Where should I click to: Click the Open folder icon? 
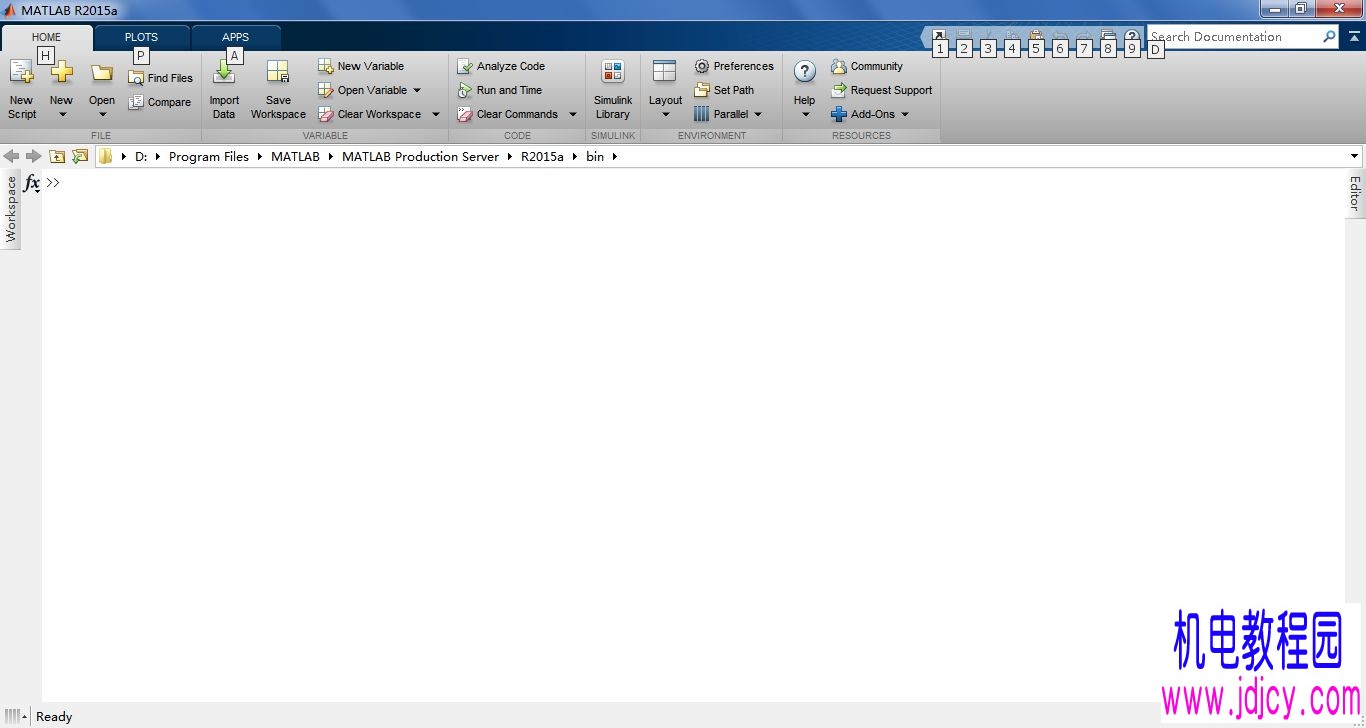[x=102, y=74]
